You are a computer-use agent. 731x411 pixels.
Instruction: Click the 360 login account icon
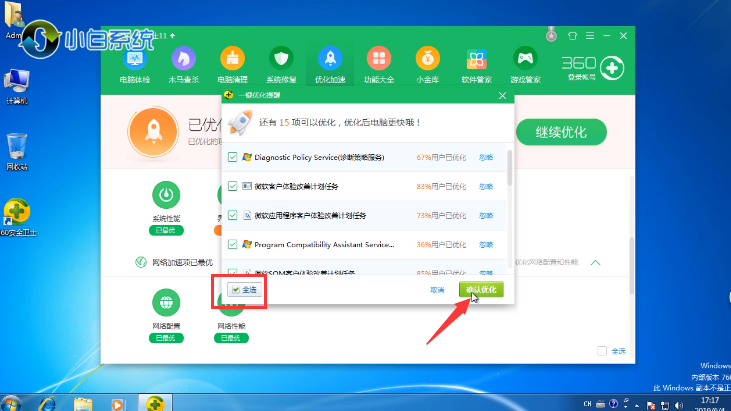tap(612, 68)
